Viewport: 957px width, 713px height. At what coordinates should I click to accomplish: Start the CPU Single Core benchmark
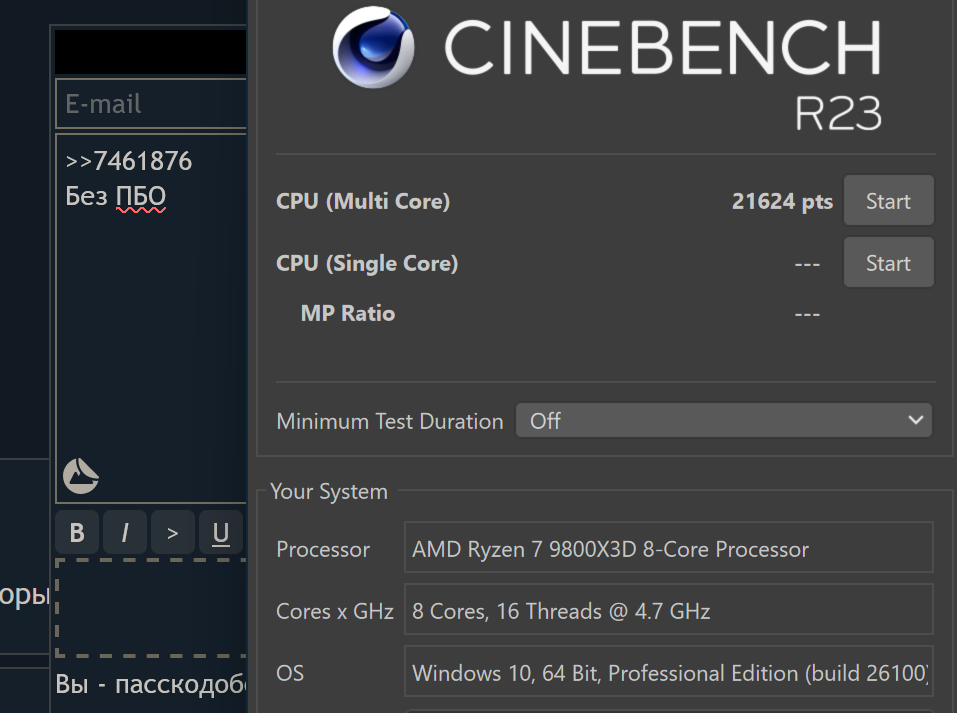(x=888, y=262)
